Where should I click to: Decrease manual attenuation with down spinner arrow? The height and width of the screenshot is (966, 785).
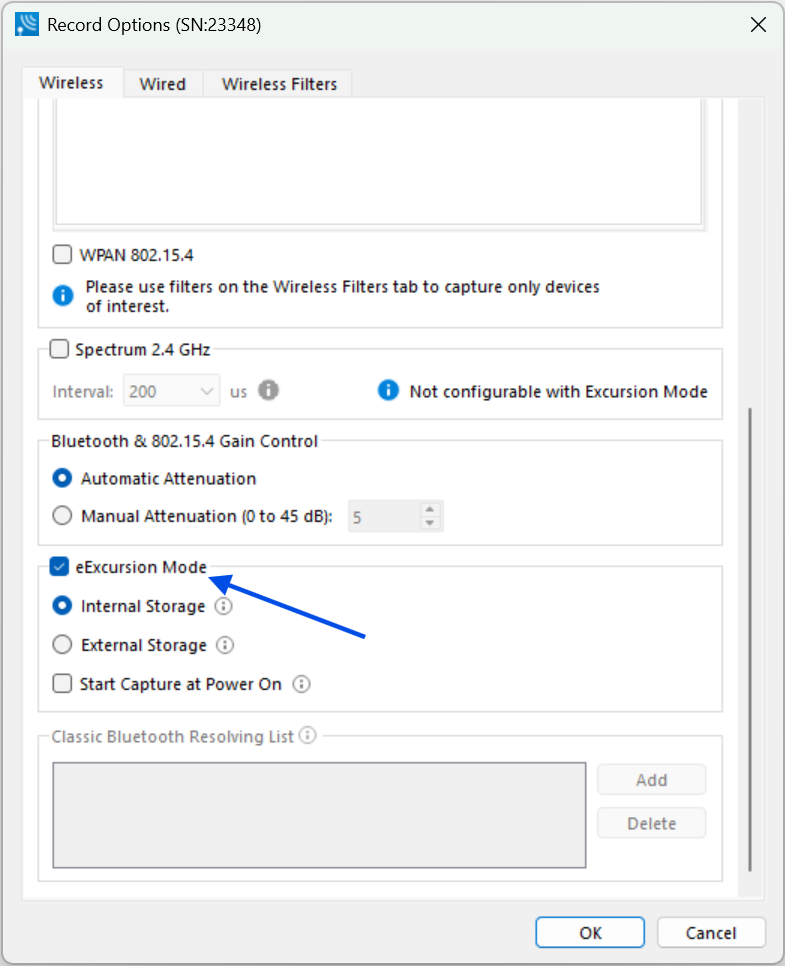(430, 523)
